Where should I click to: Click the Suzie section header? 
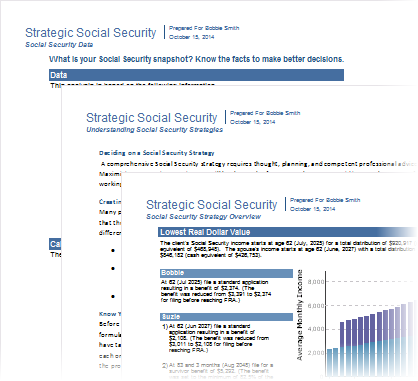pyautogui.click(x=226, y=317)
